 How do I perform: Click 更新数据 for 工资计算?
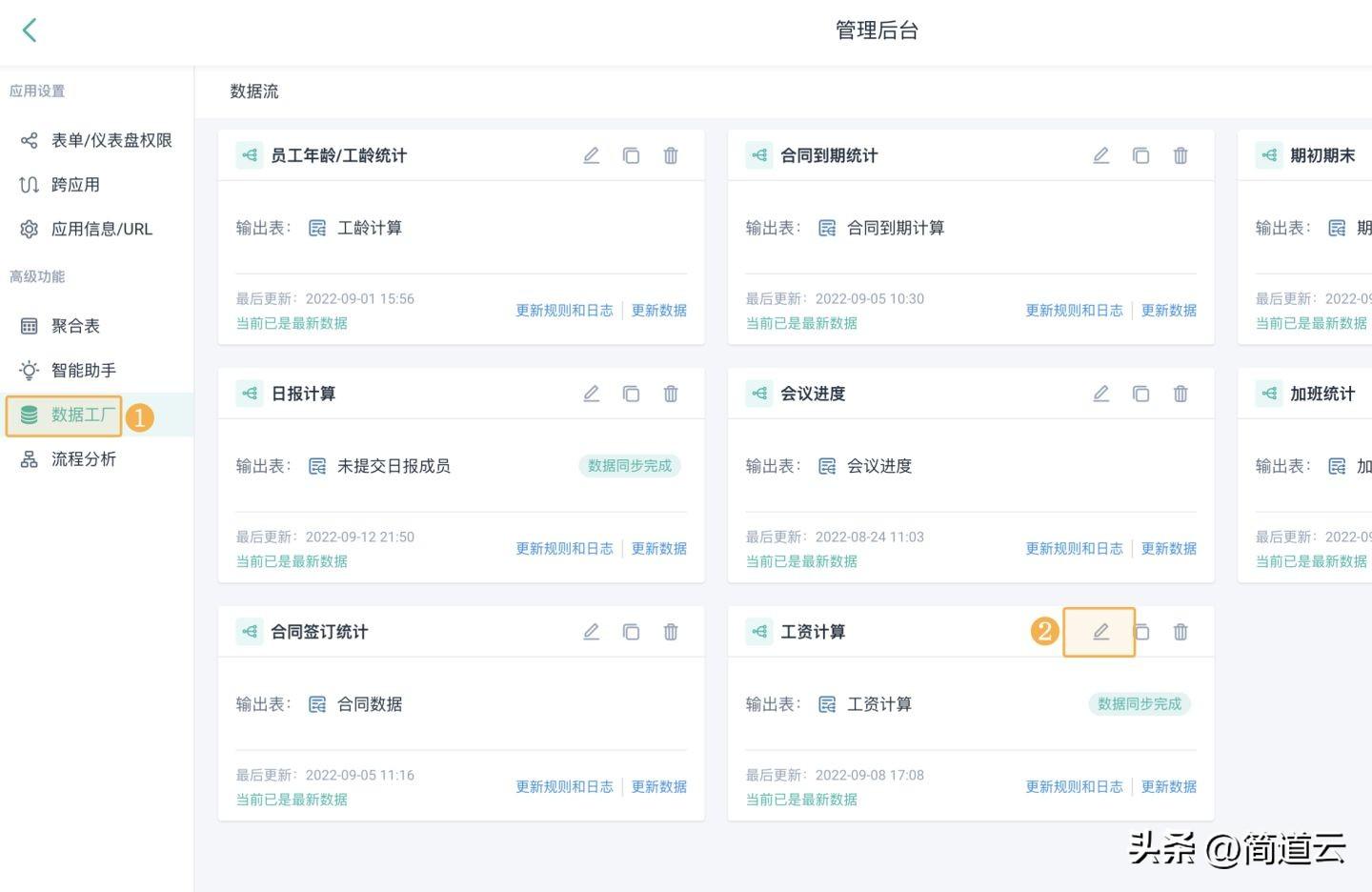tap(1169, 787)
